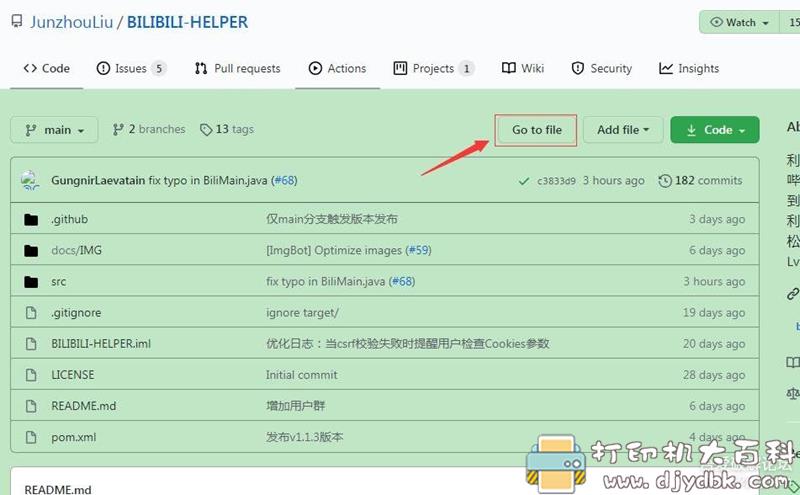Viewport: 800px width, 495px height.
Task: Click the LICENSE file icon
Action: point(31,375)
